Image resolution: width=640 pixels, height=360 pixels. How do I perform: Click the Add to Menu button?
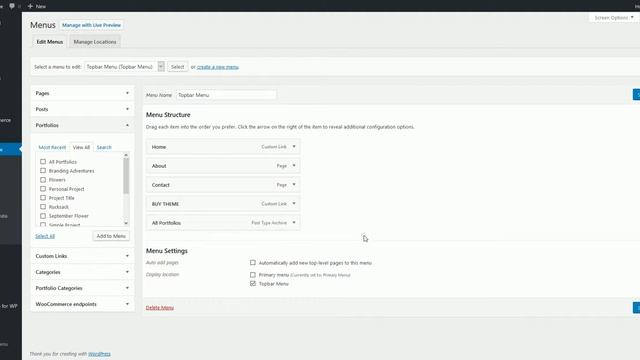(111, 236)
